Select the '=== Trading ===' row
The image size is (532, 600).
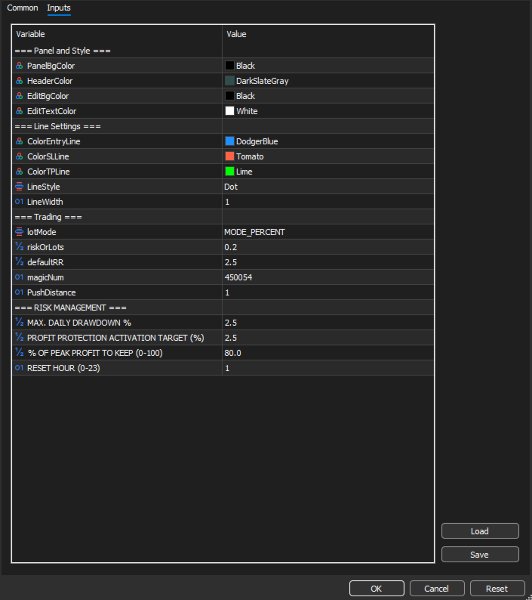223,217
